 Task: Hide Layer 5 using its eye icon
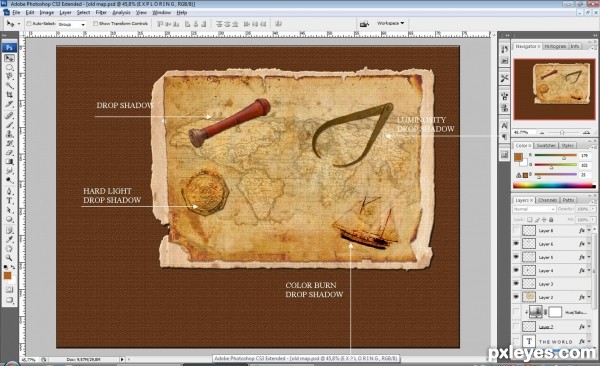click(516, 257)
